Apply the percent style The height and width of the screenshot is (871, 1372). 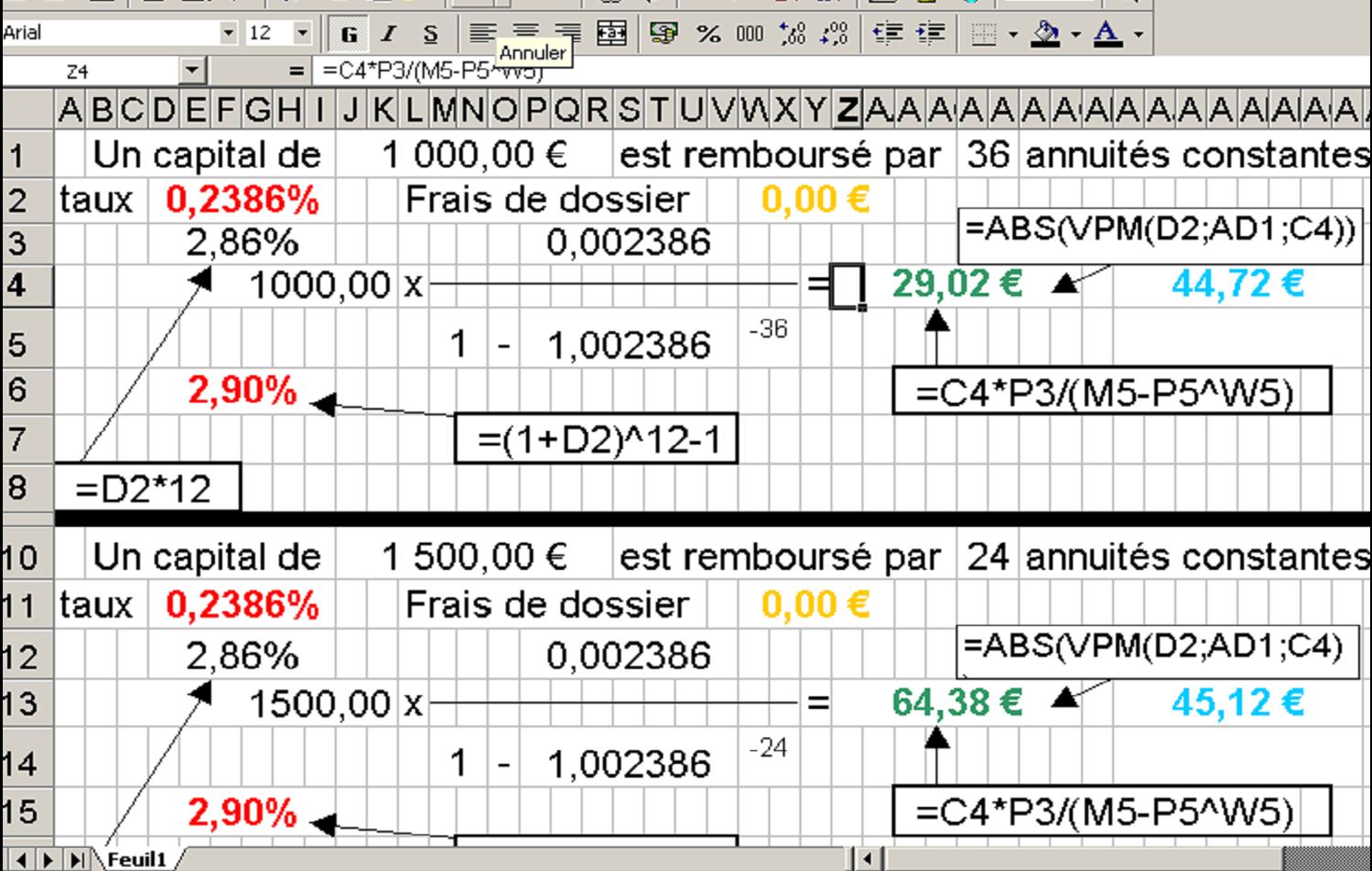click(708, 35)
